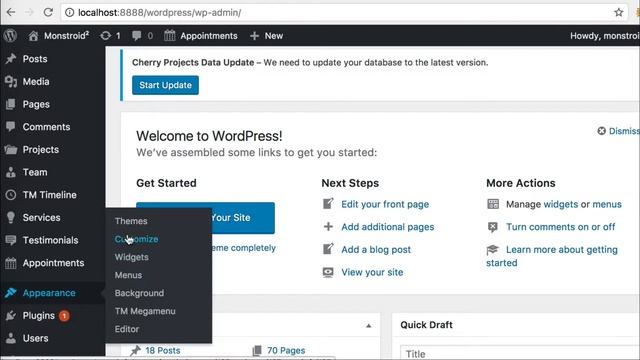The width and height of the screenshot is (640, 360).
Task: Reload the page with the refresh icon
Action: pyautogui.click(x=48, y=12)
